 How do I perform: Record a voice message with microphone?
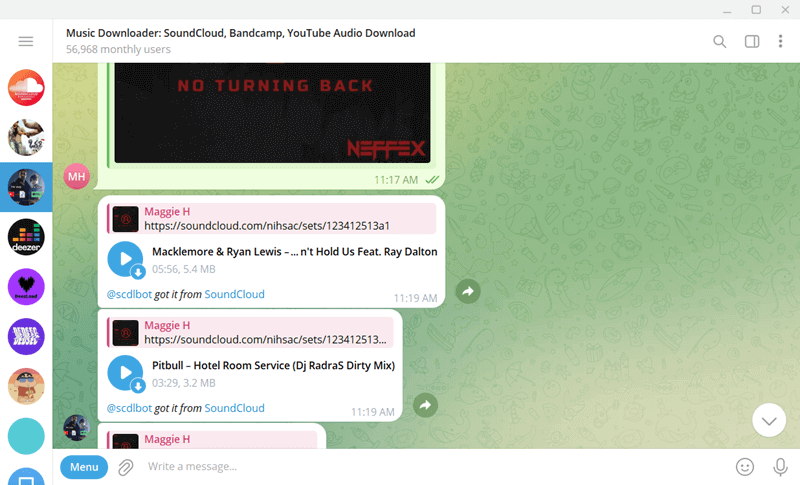pos(780,466)
